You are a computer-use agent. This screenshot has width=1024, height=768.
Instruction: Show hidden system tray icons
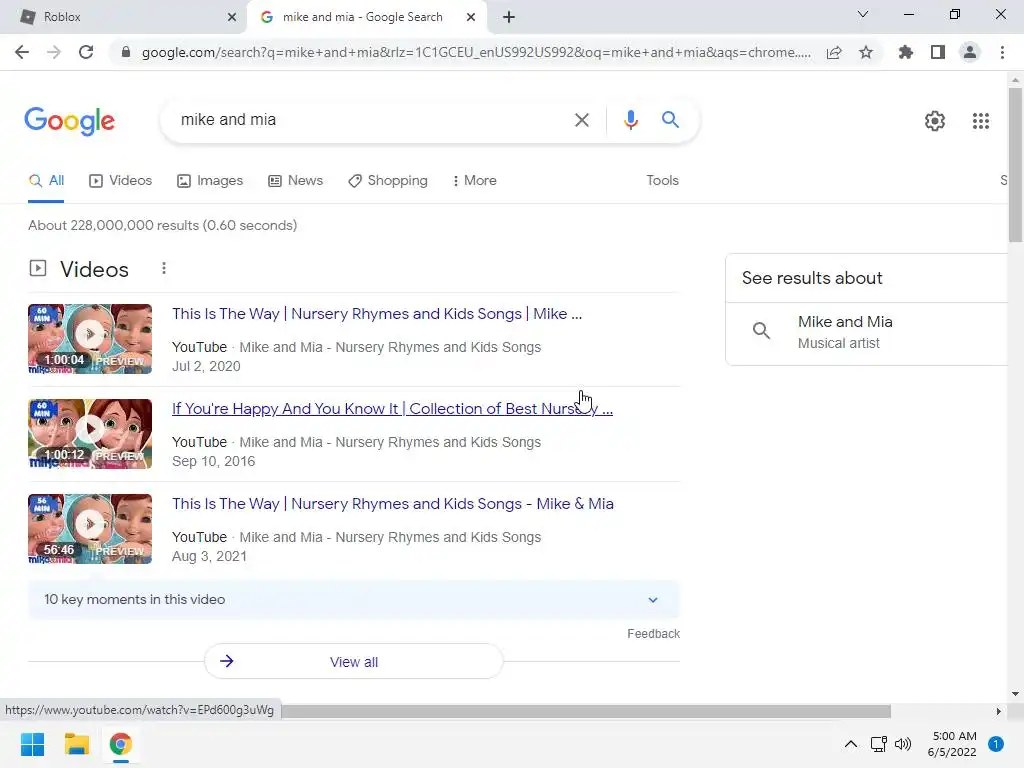click(x=850, y=744)
